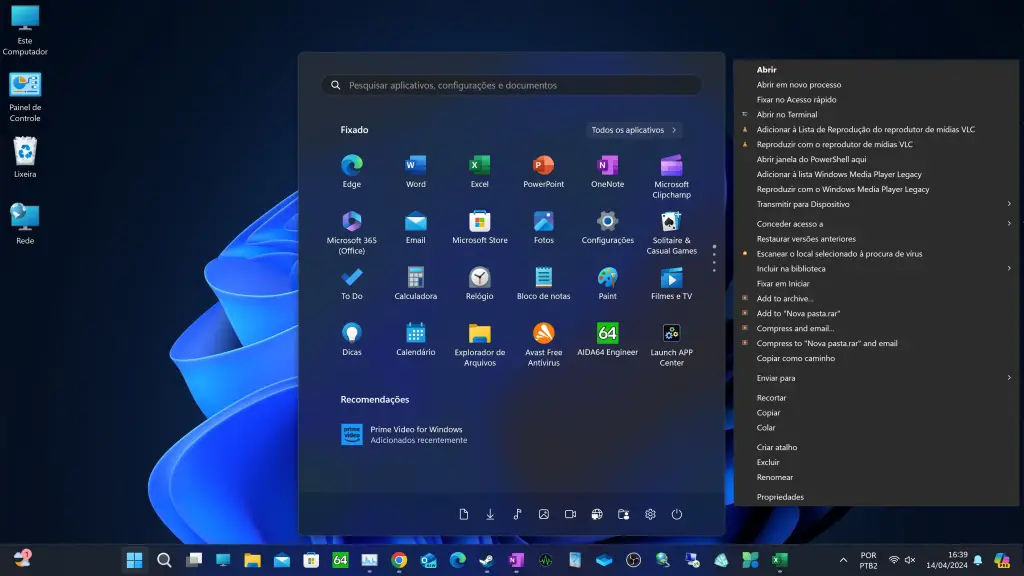Launch Microsoft Clipchamp

(671, 176)
